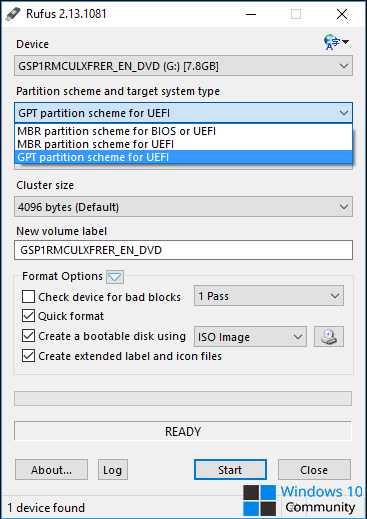Click the '1 device found' status text
The width and height of the screenshot is (367, 519).
coord(46,508)
